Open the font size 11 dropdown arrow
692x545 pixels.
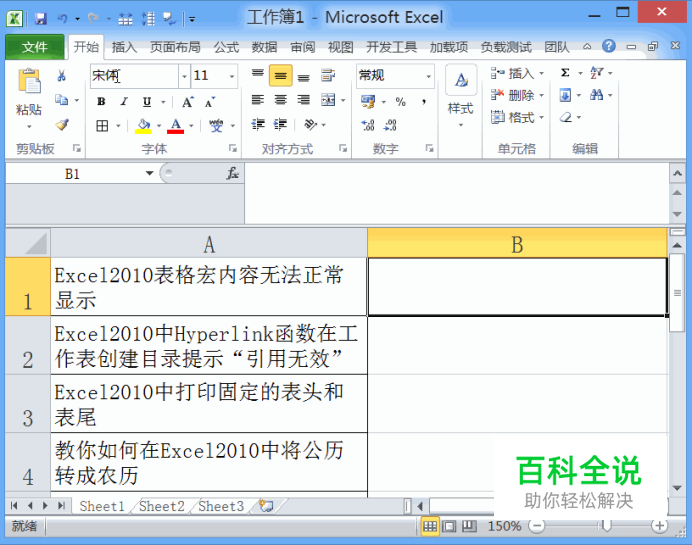[232, 76]
